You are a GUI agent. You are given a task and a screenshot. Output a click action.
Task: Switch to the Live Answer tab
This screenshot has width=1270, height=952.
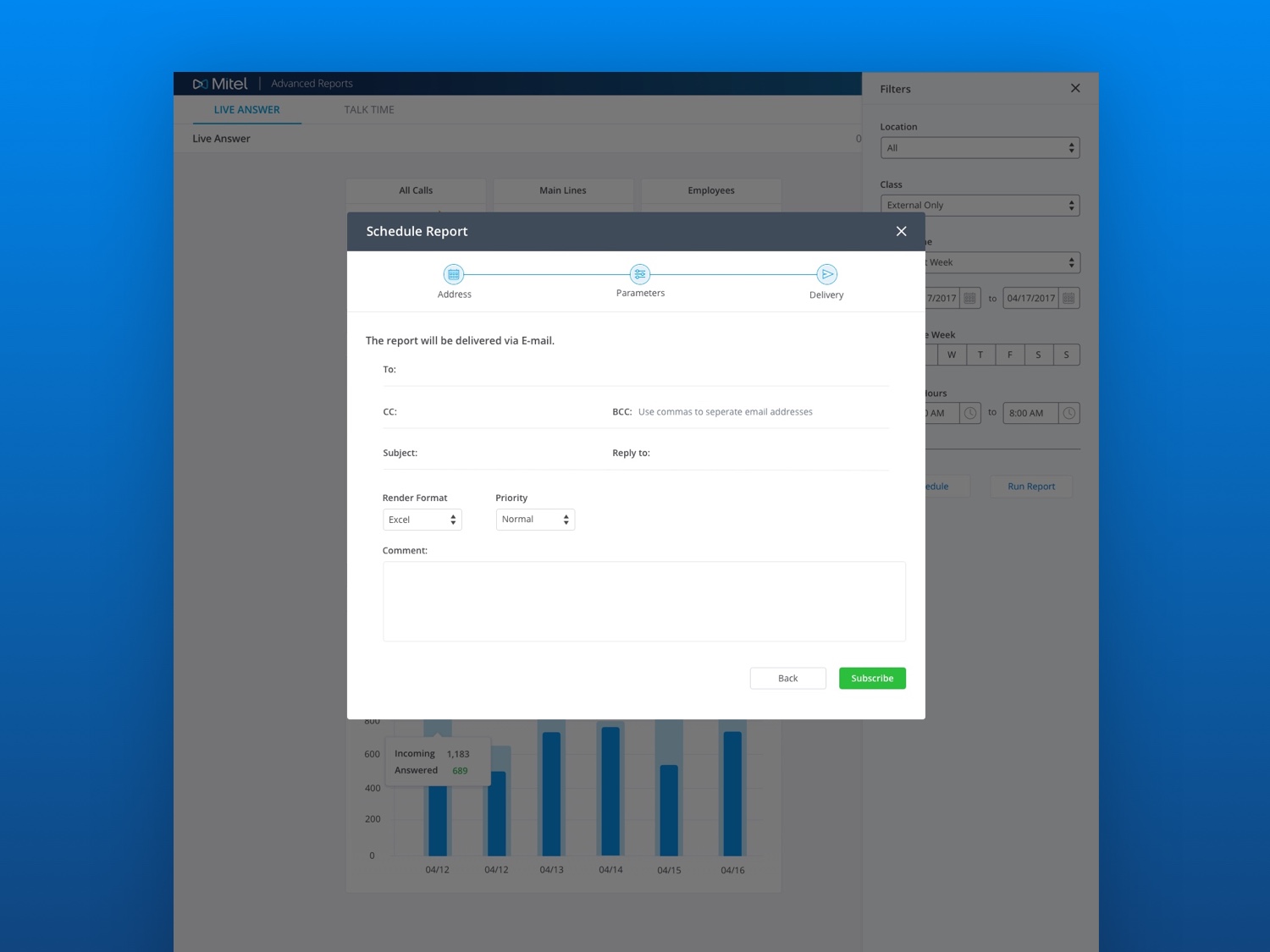click(246, 110)
